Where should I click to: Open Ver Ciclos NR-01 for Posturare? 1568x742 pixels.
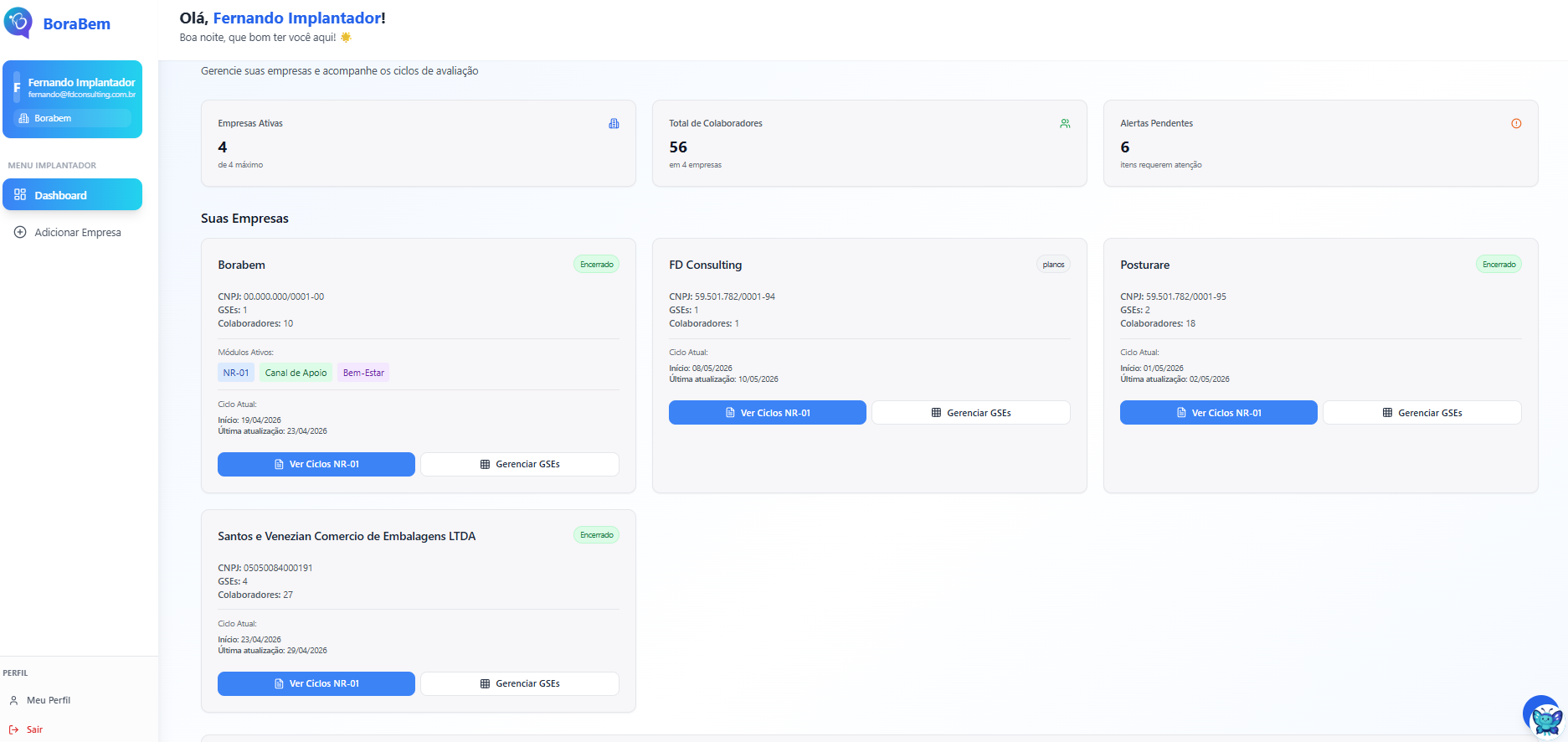click(x=1219, y=413)
